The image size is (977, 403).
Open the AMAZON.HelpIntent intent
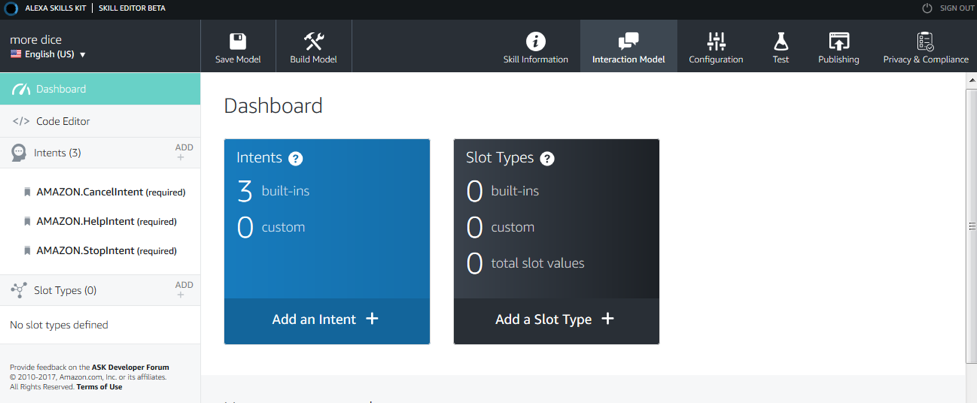coord(107,222)
